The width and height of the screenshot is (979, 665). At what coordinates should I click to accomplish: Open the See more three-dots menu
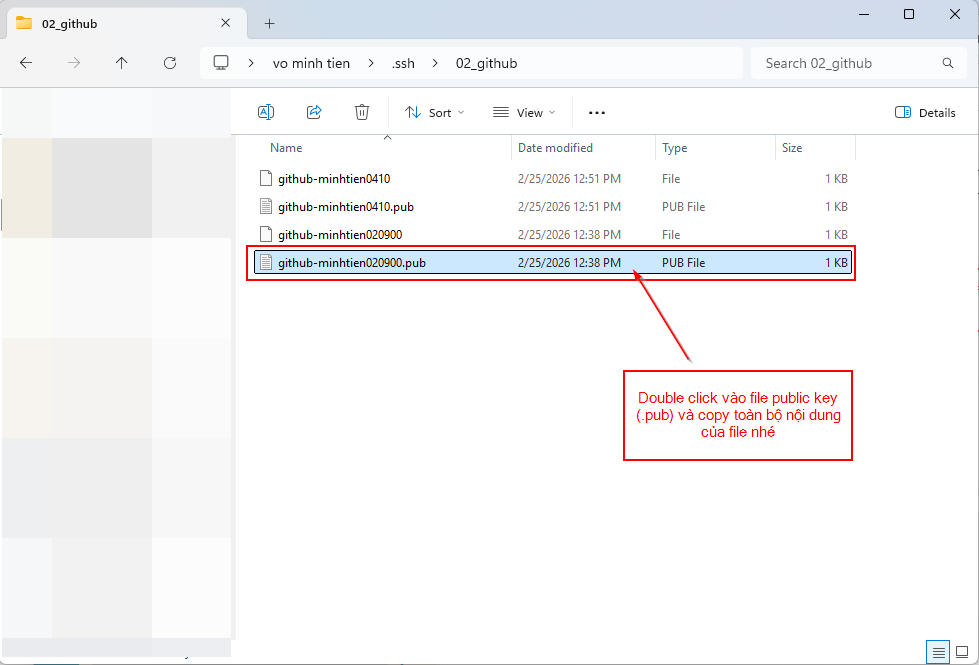597,113
